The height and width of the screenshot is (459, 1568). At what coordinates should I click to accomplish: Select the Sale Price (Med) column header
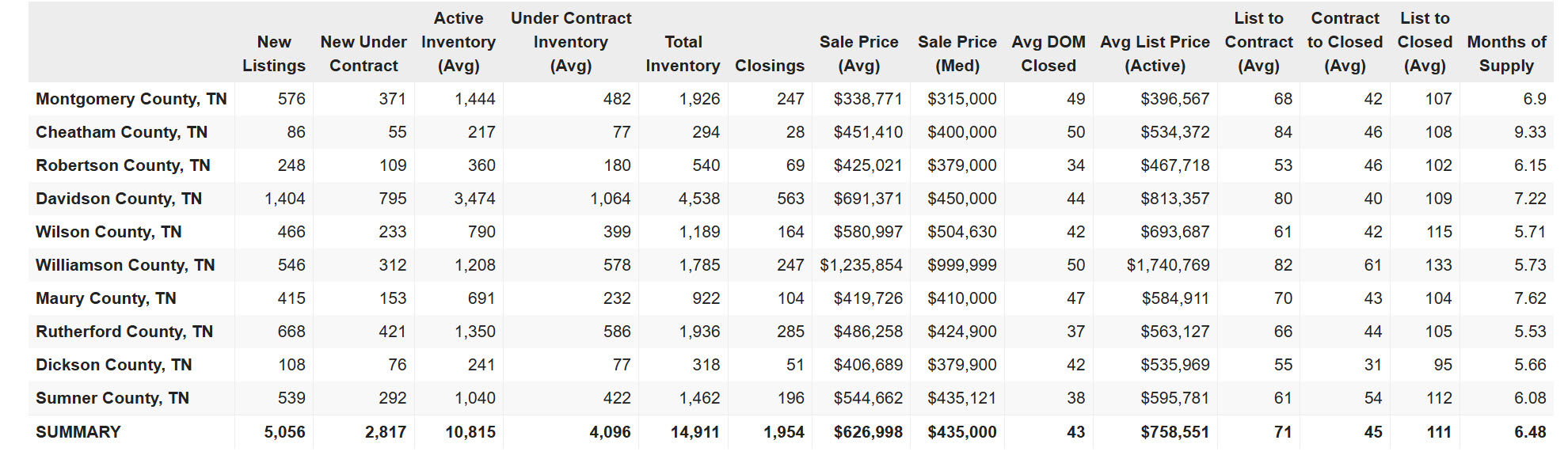coord(957,54)
